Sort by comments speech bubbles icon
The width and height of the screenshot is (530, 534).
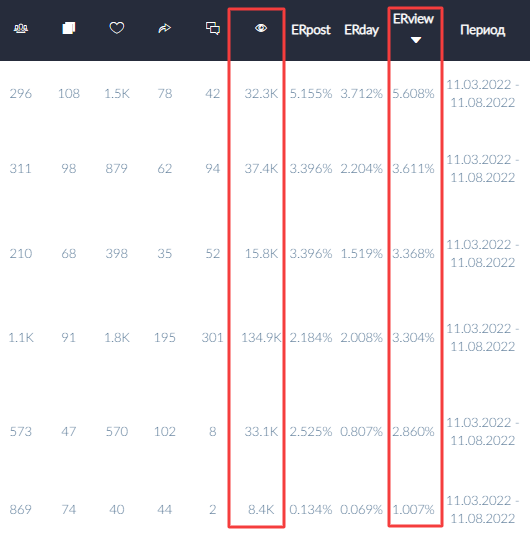(x=213, y=28)
